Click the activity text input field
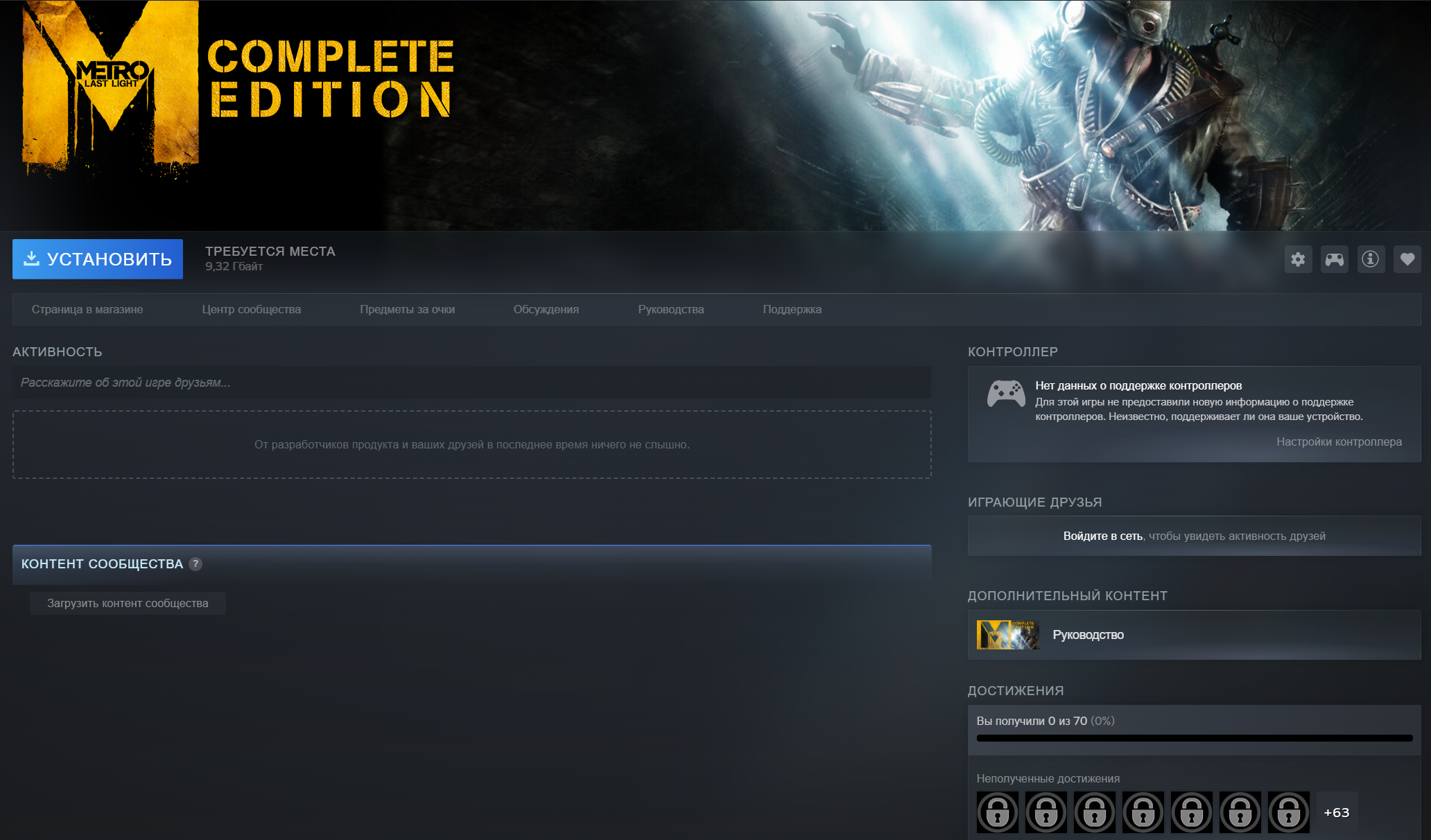 (471, 383)
